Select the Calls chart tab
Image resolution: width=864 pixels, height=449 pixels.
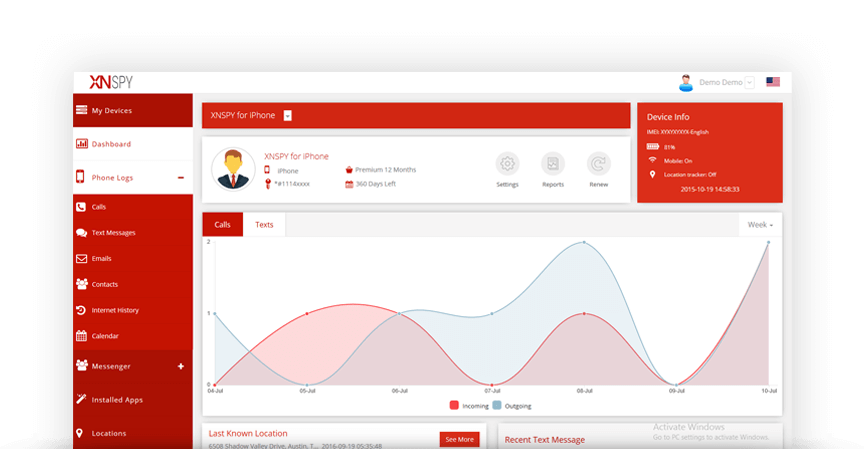(x=222, y=225)
